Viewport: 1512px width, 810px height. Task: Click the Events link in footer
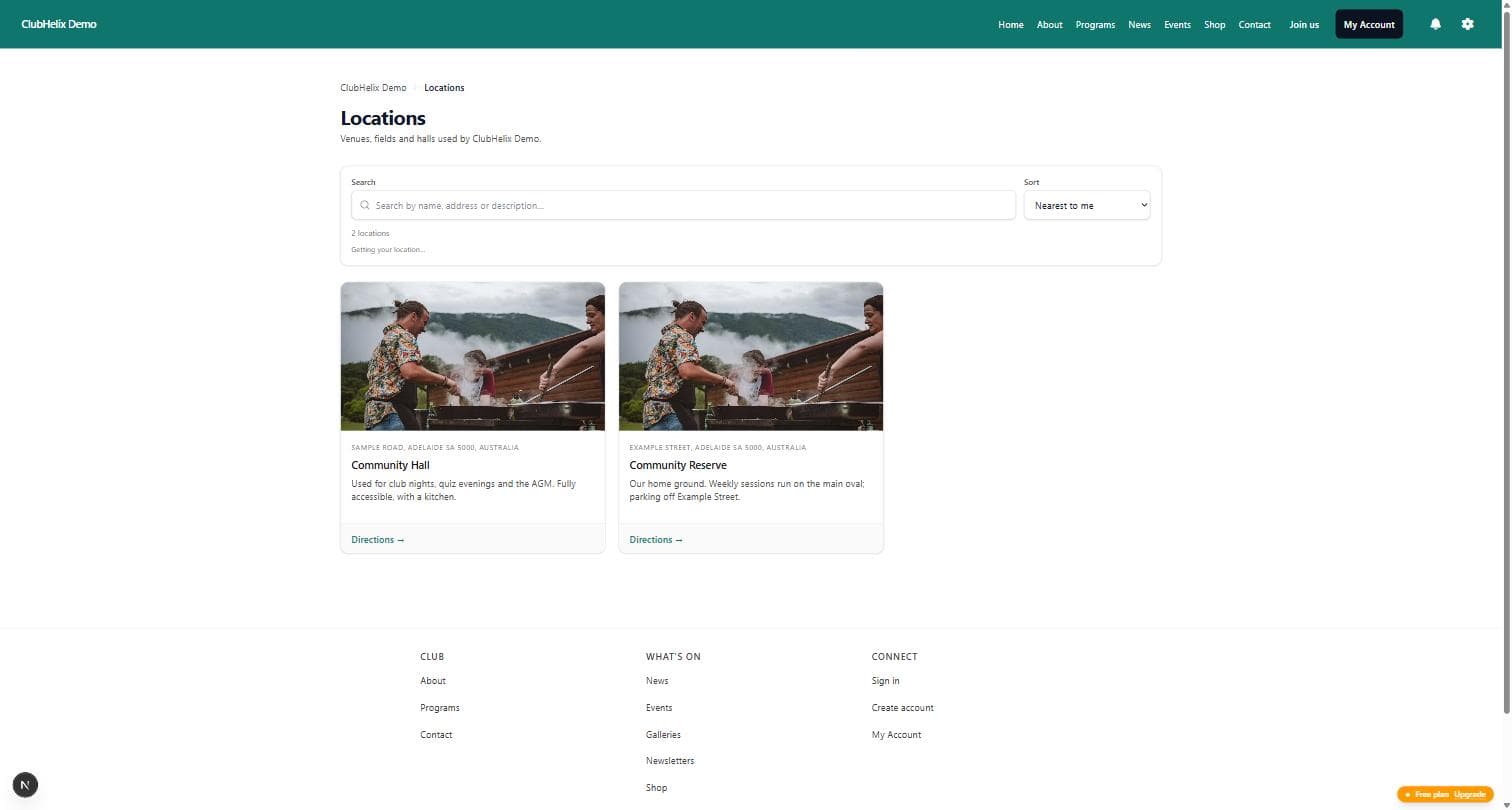[659, 708]
